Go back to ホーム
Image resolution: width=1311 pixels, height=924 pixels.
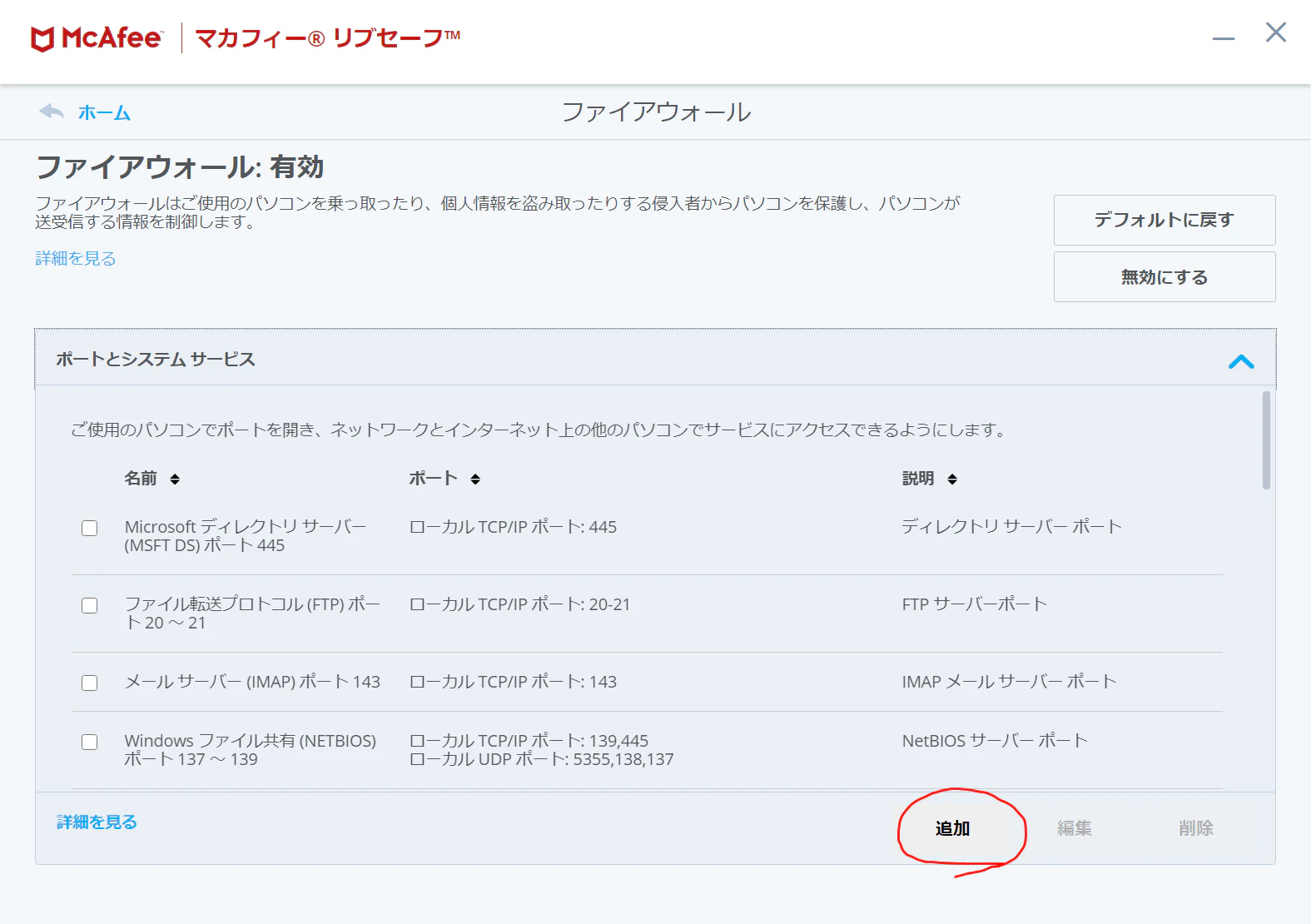point(104,112)
